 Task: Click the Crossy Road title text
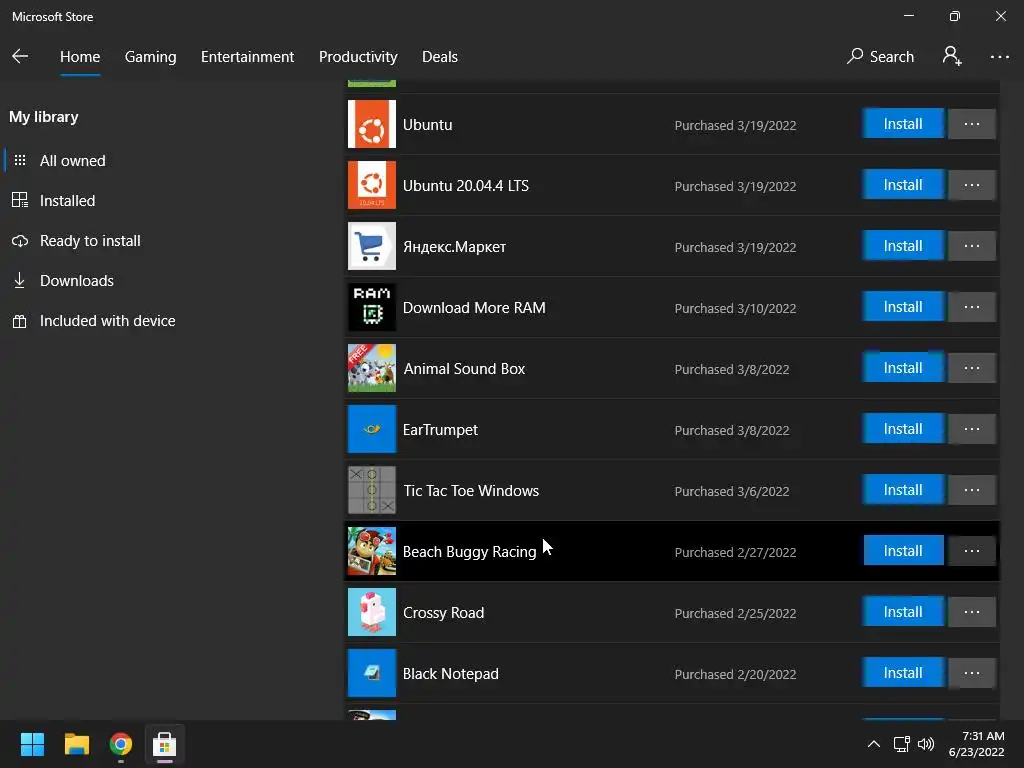point(443,613)
